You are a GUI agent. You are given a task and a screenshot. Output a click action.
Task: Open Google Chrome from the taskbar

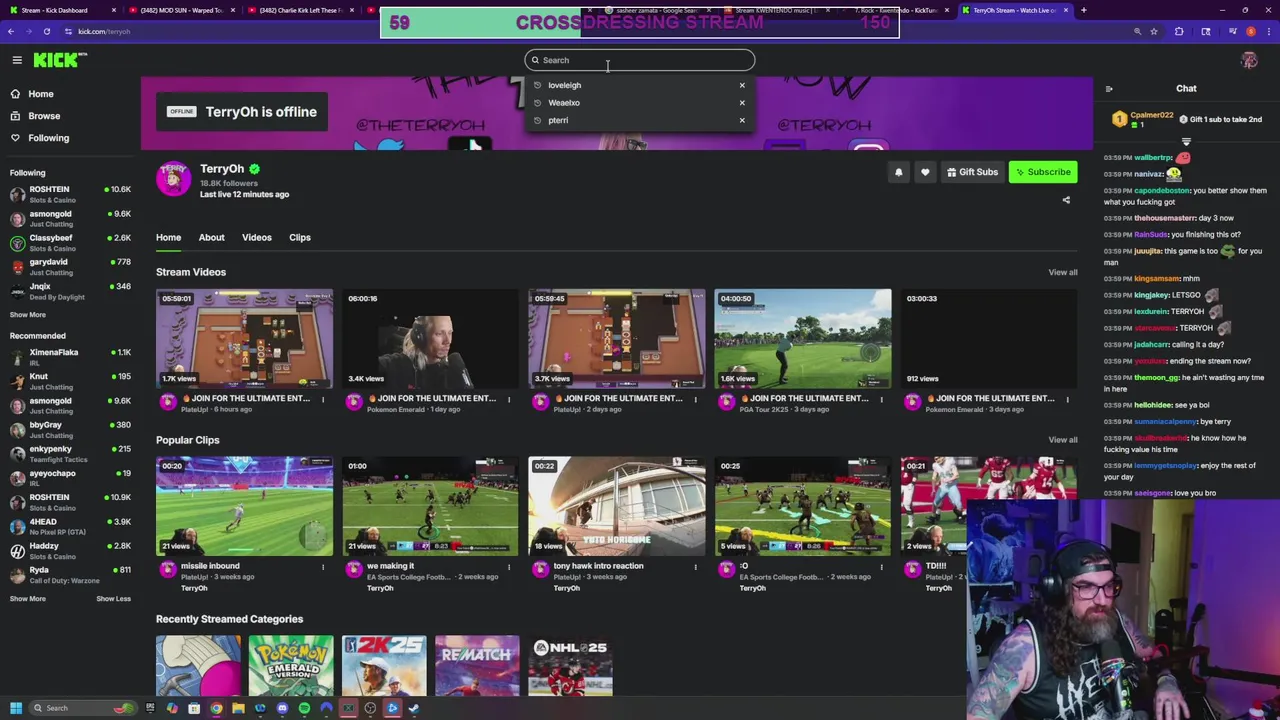[216, 708]
